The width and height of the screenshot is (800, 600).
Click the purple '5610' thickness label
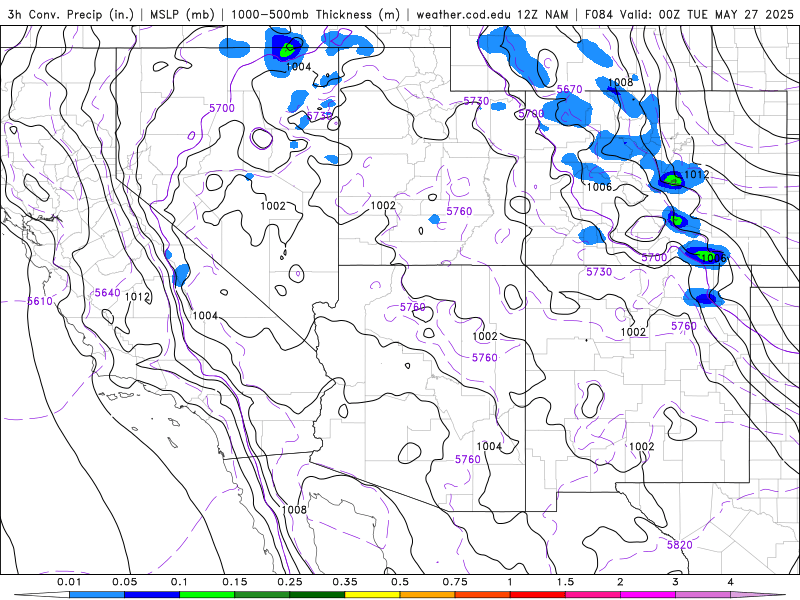pos(40,301)
